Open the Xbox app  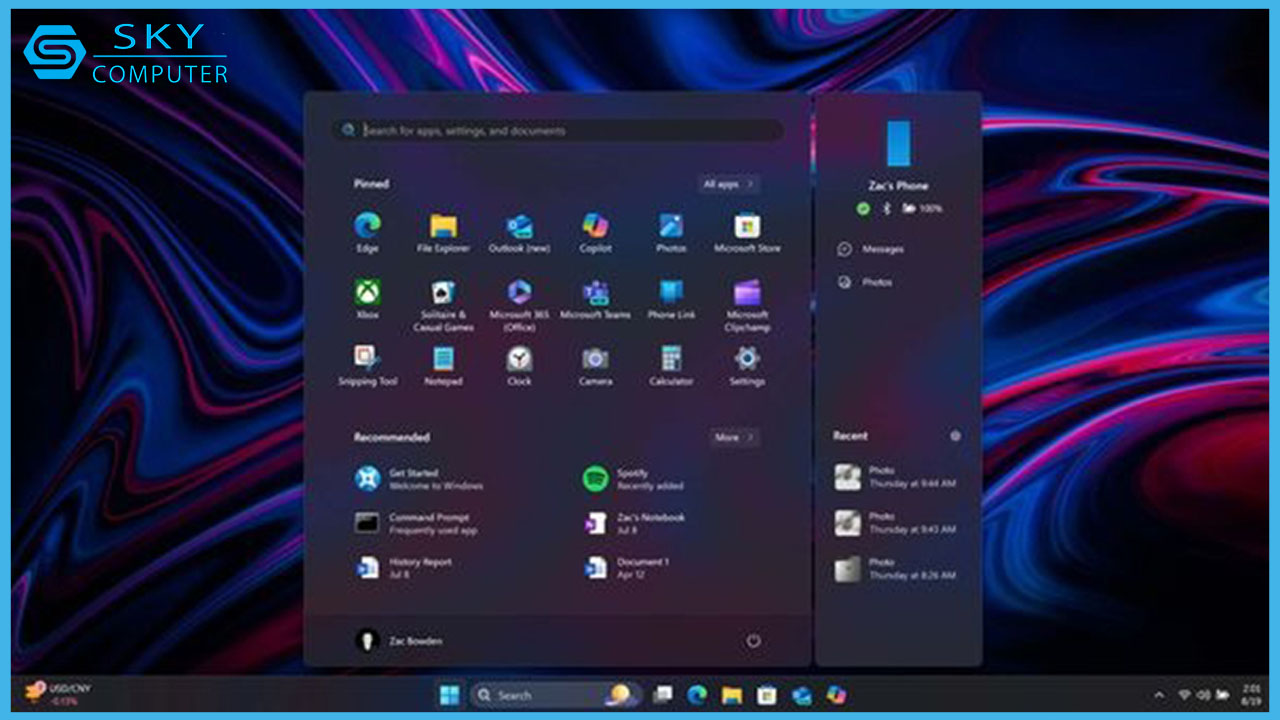[x=367, y=299]
